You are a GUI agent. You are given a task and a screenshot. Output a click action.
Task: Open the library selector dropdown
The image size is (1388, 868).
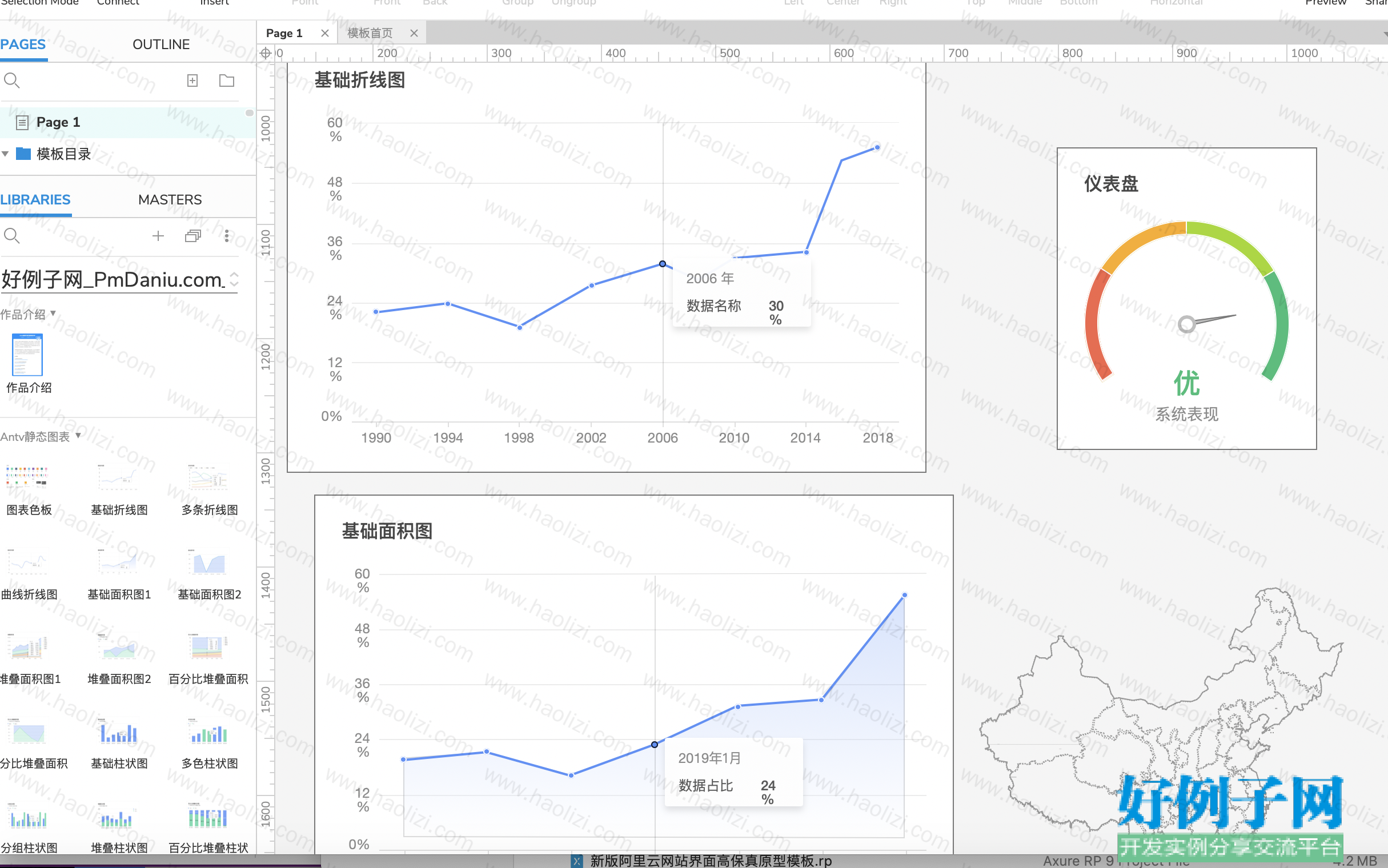click(119, 280)
